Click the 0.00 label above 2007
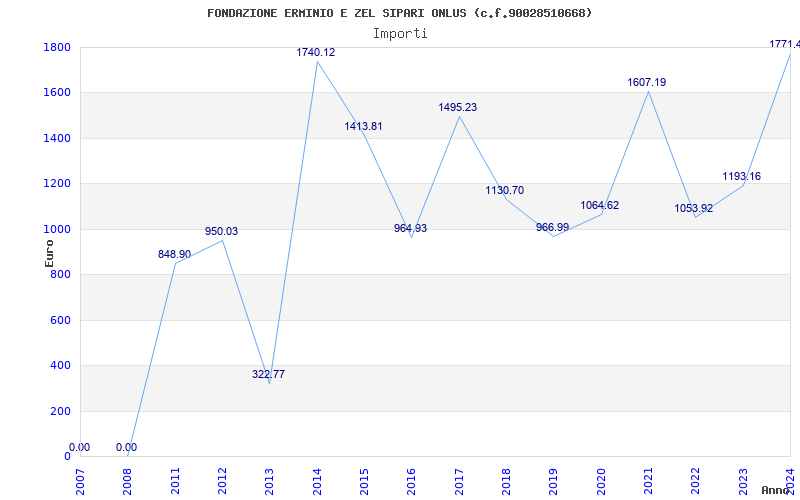This screenshot has width=800, height=500. click(x=80, y=447)
